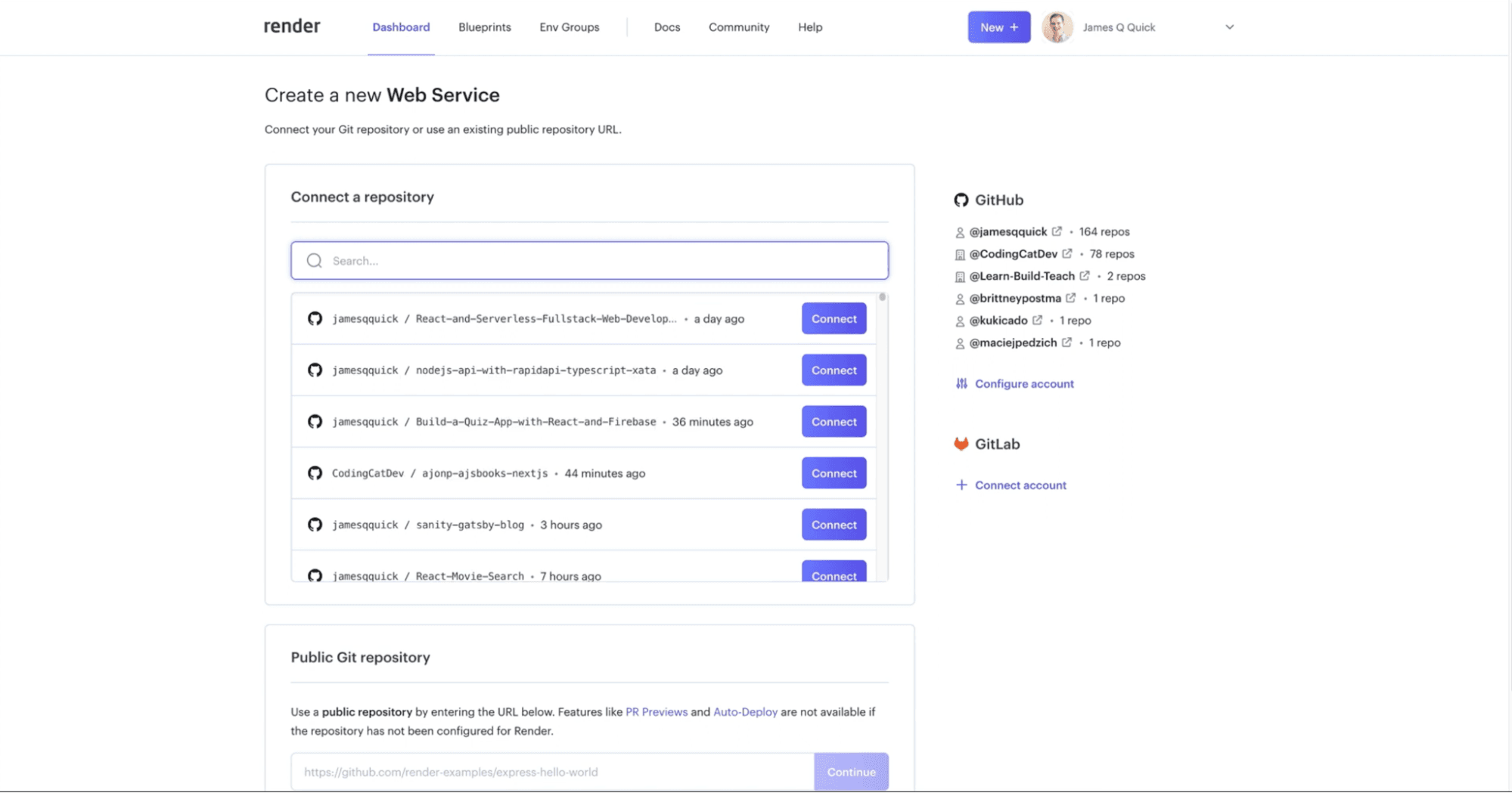Click the render logo
The height and width of the screenshot is (793, 1512).
pos(292,26)
